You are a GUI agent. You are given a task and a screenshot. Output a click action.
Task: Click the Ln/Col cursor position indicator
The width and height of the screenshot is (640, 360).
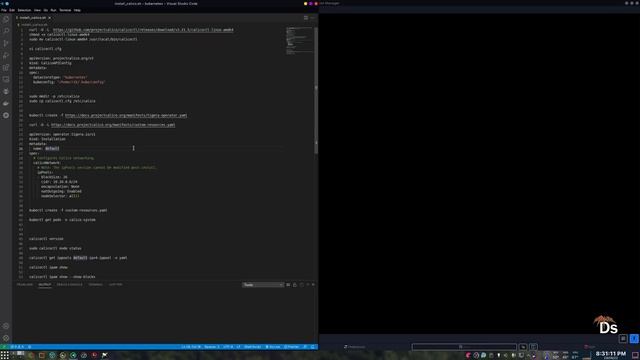191,347
